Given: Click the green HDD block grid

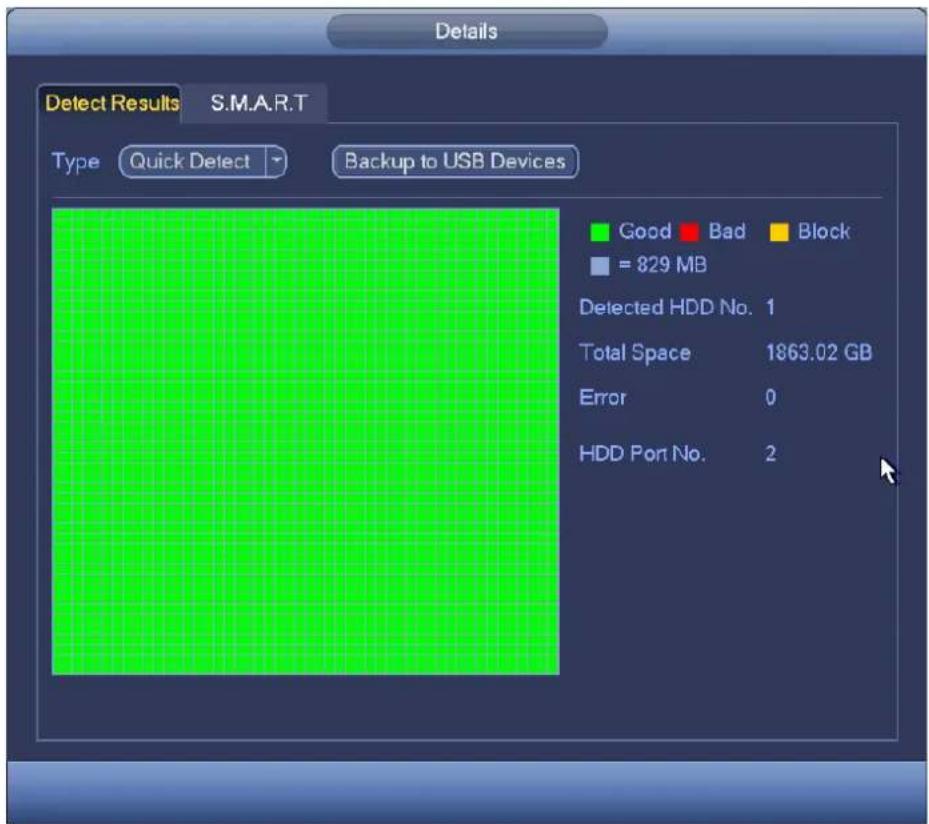Looking at the screenshot, I should pyautogui.click(x=306, y=441).
